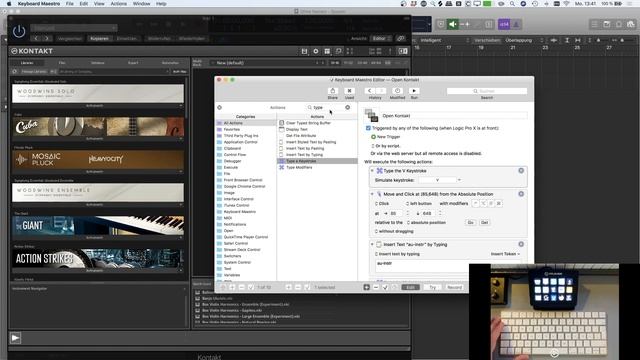Click the Kontakt rack view icon
The width and height of the screenshot is (640, 360).
click(327, 51)
